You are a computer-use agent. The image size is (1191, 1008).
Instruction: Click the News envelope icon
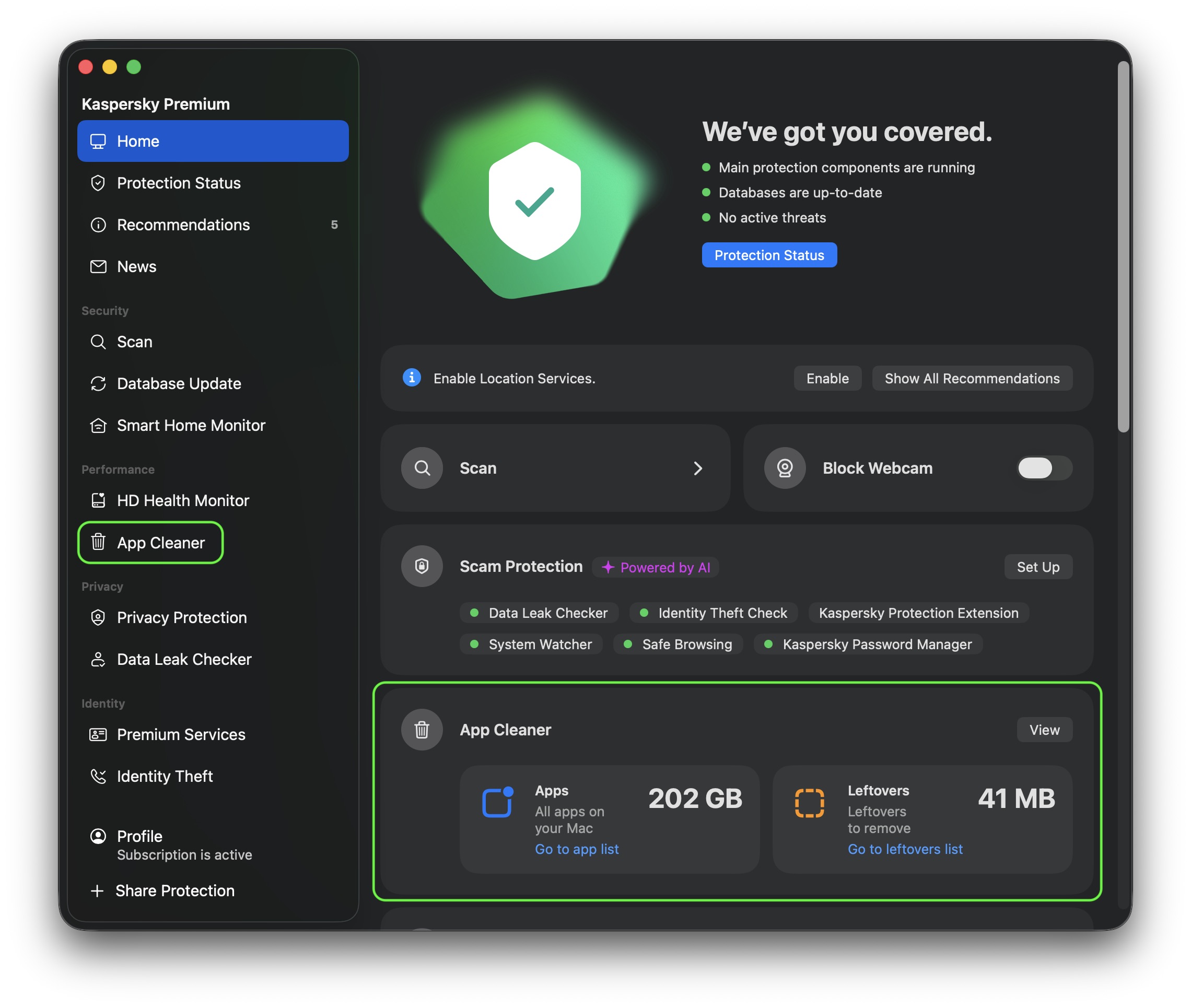pos(98,266)
